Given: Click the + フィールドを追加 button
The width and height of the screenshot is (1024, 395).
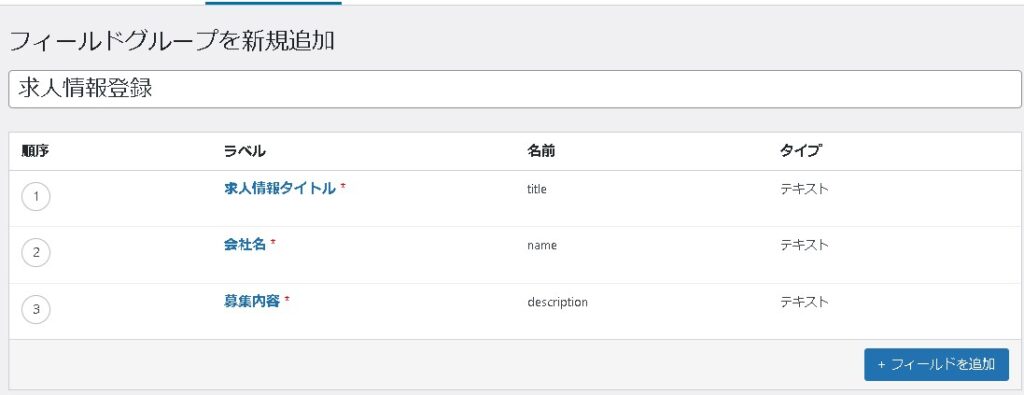Looking at the screenshot, I should tap(936, 364).
